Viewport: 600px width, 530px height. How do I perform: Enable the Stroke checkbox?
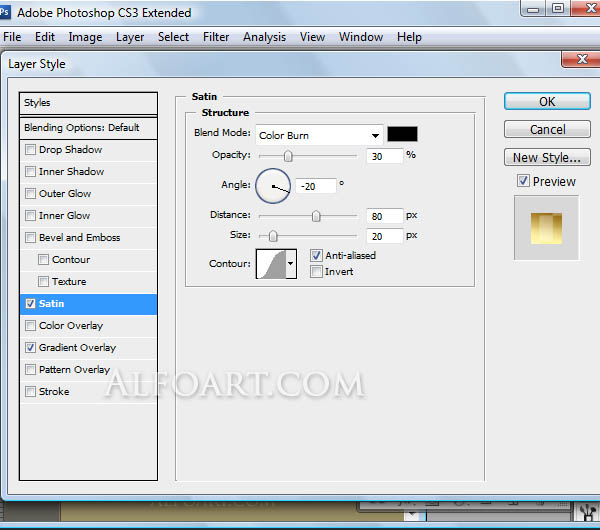pos(30,391)
